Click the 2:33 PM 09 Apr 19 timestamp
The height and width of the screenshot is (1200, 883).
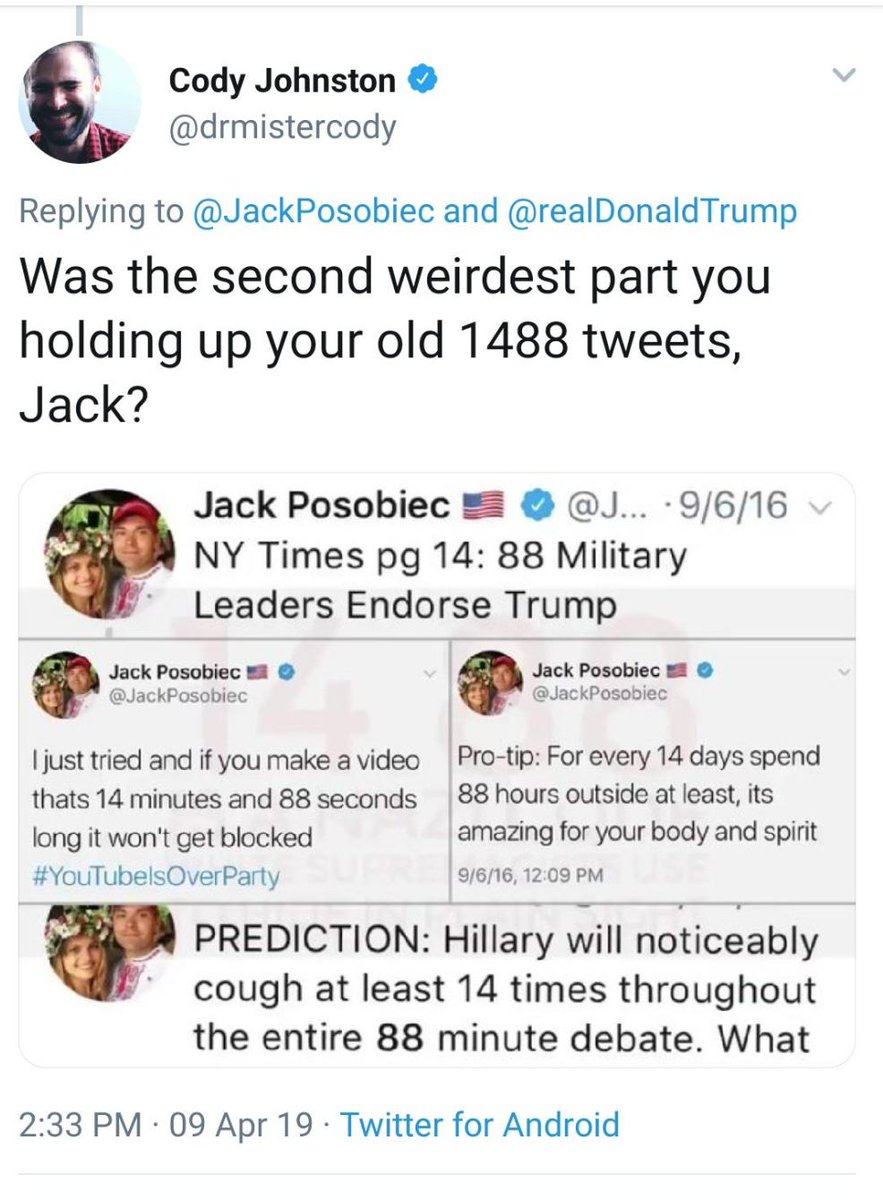pos(166,1124)
